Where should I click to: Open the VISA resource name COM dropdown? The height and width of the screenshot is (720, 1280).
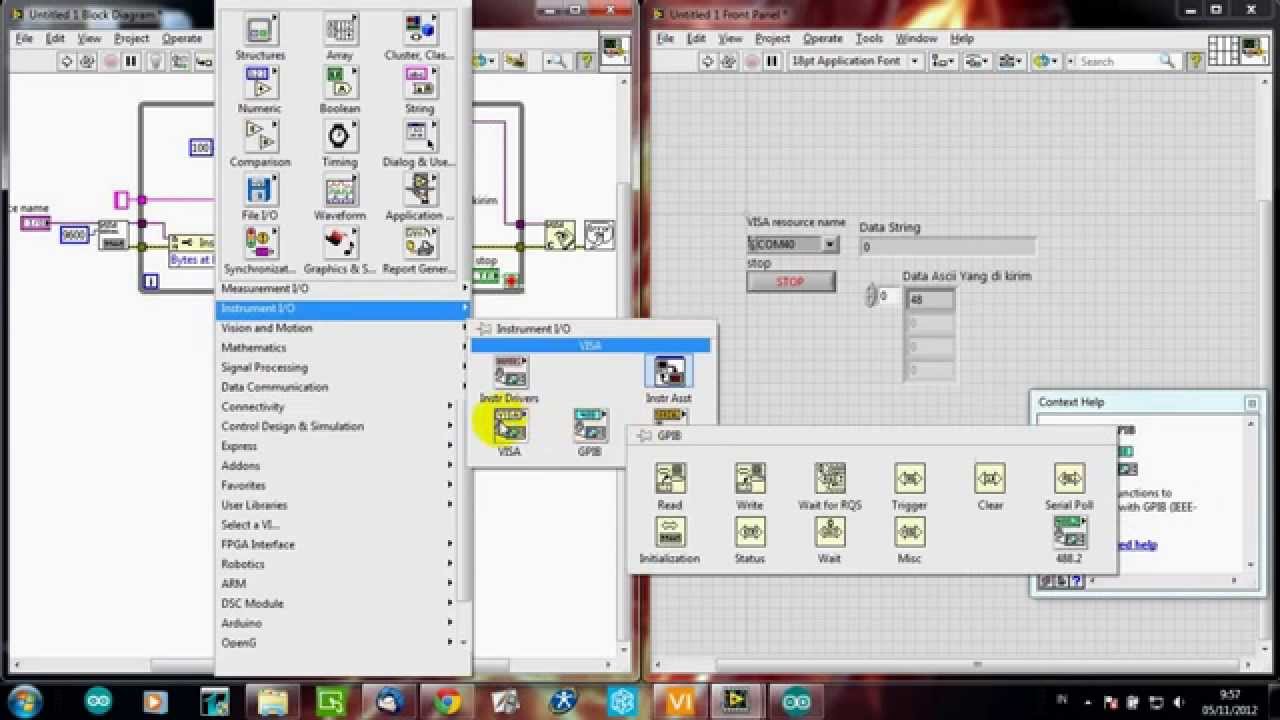830,244
